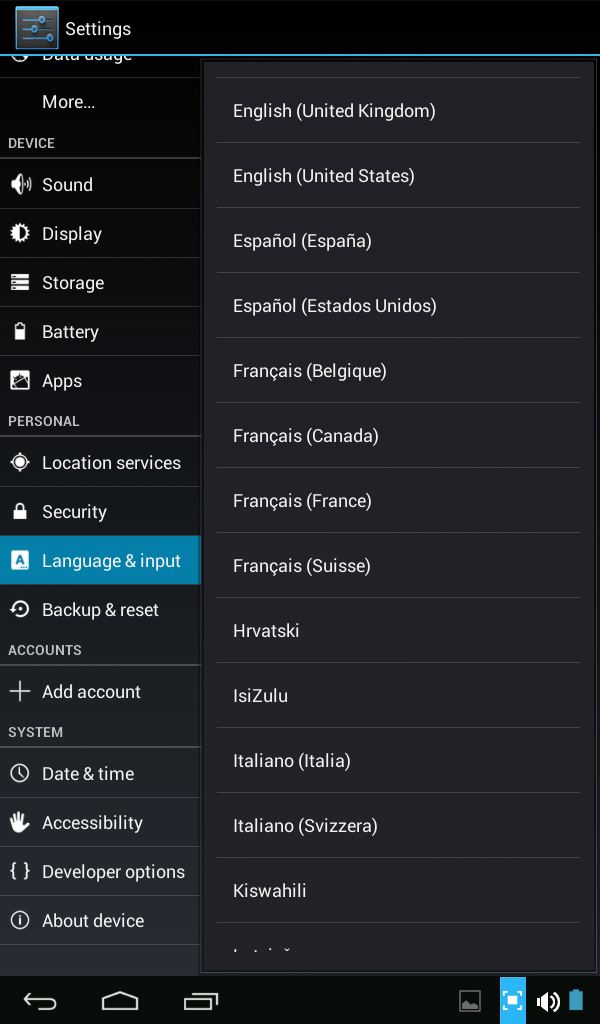Tap the Location services target icon
Image resolution: width=600 pixels, height=1024 pixels.
pos(20,462)
